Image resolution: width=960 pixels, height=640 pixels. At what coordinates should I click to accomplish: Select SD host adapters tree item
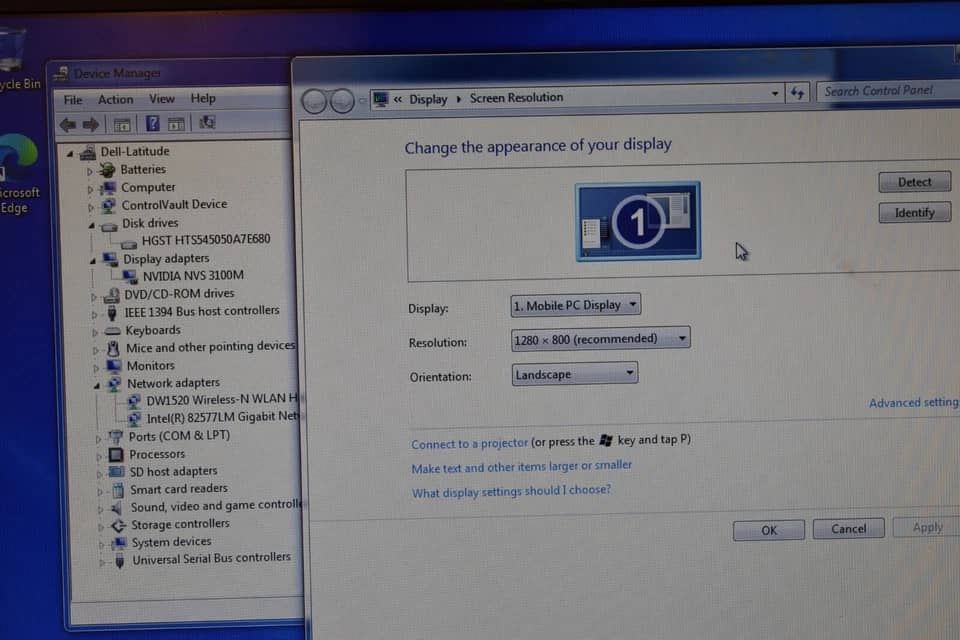(x=173, y=472)
